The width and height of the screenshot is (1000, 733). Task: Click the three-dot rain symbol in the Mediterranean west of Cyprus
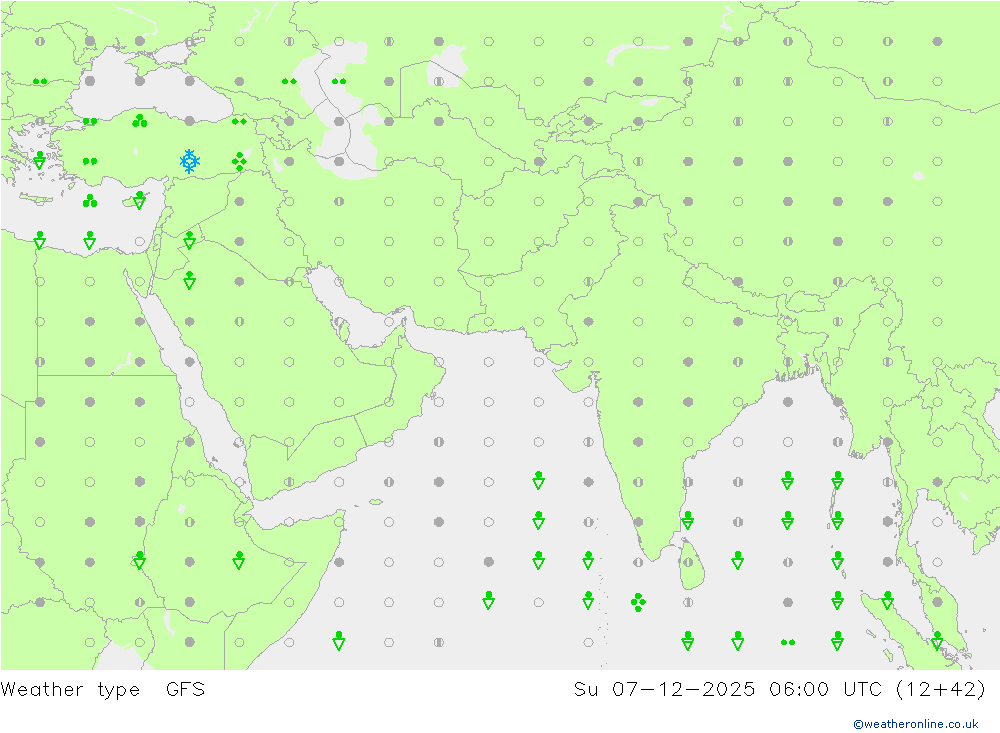(90, 201)
